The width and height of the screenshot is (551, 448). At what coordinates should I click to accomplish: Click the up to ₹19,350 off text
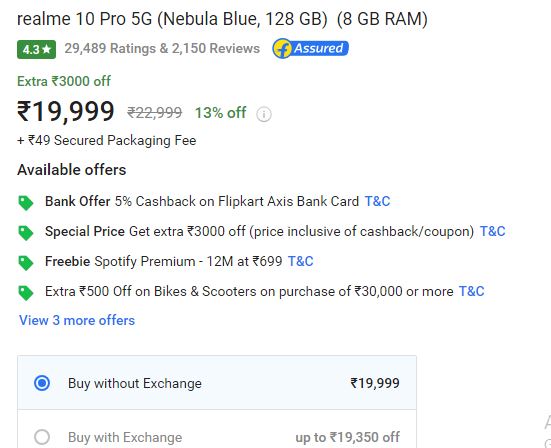click(x=348, y=437)
